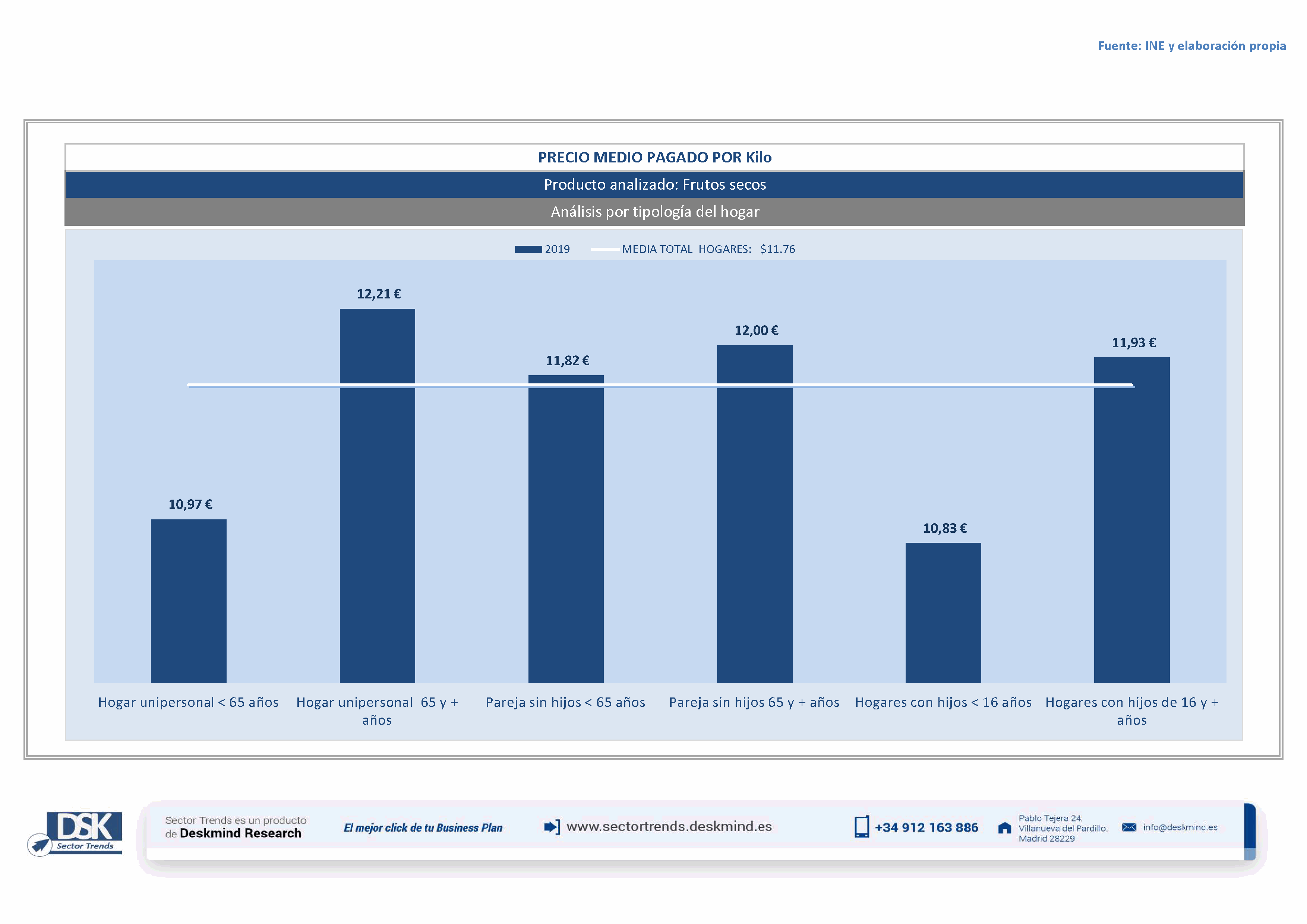Click the house address icon
The height and width of the screenshot is (924, 1307).
point(1005,828)
